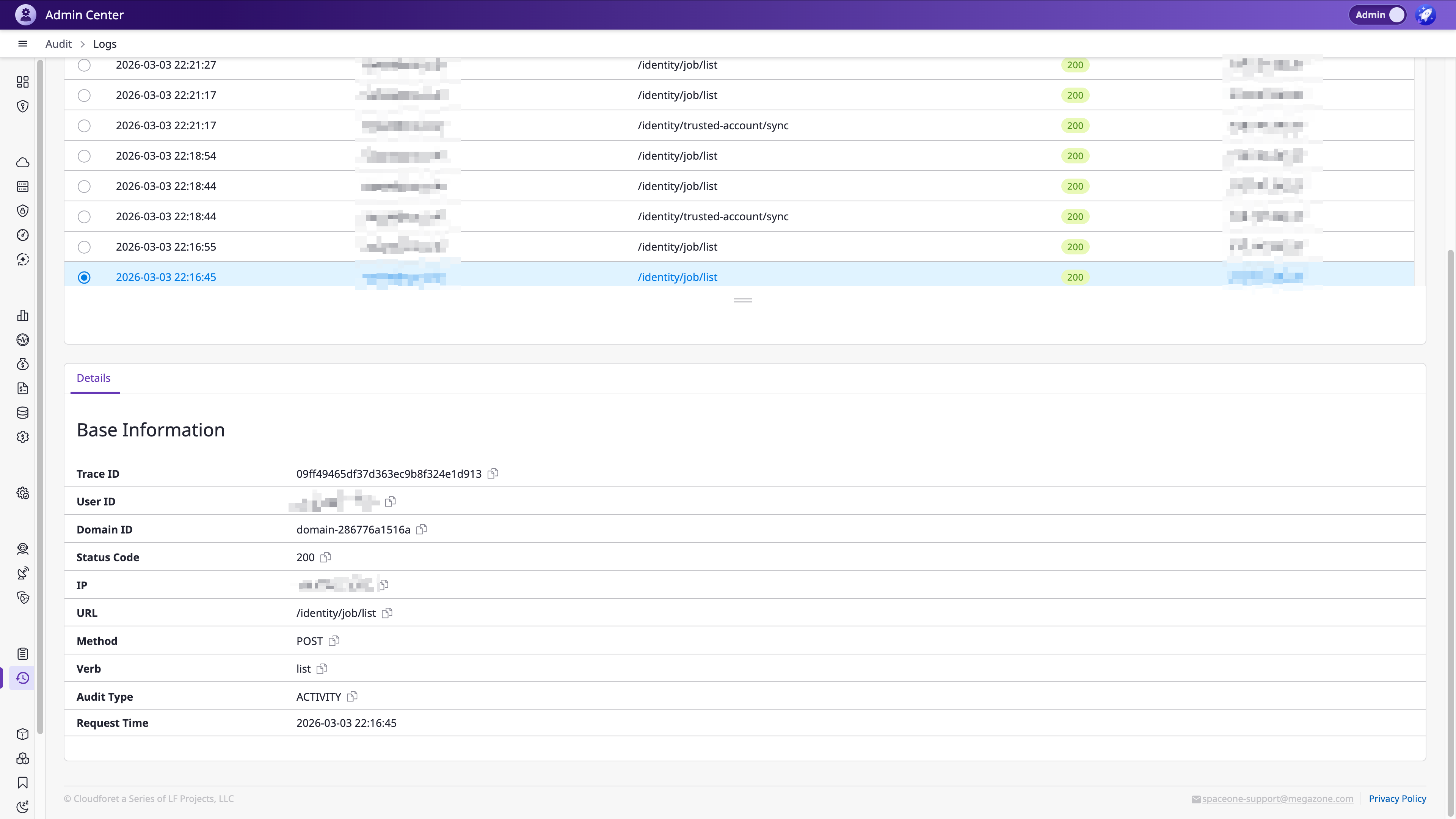Select the 22:18:54 log row radio button
This screenshot has width=1456, height=819.
(84, 156)
